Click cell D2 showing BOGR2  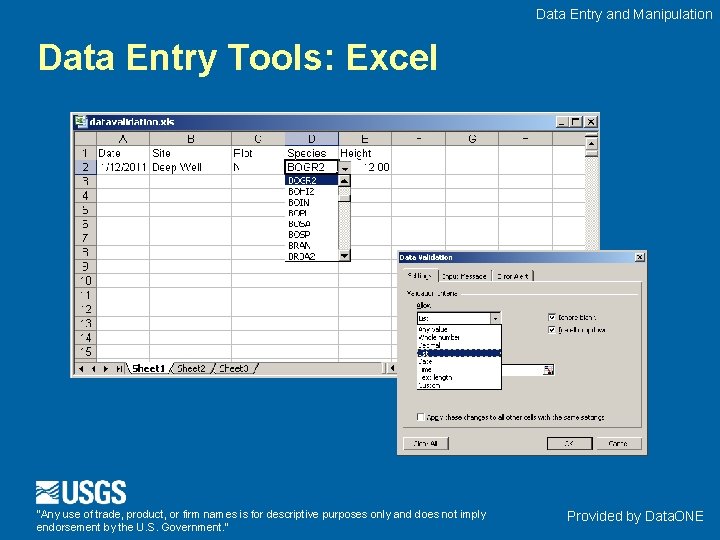click(x=312, y=167)
